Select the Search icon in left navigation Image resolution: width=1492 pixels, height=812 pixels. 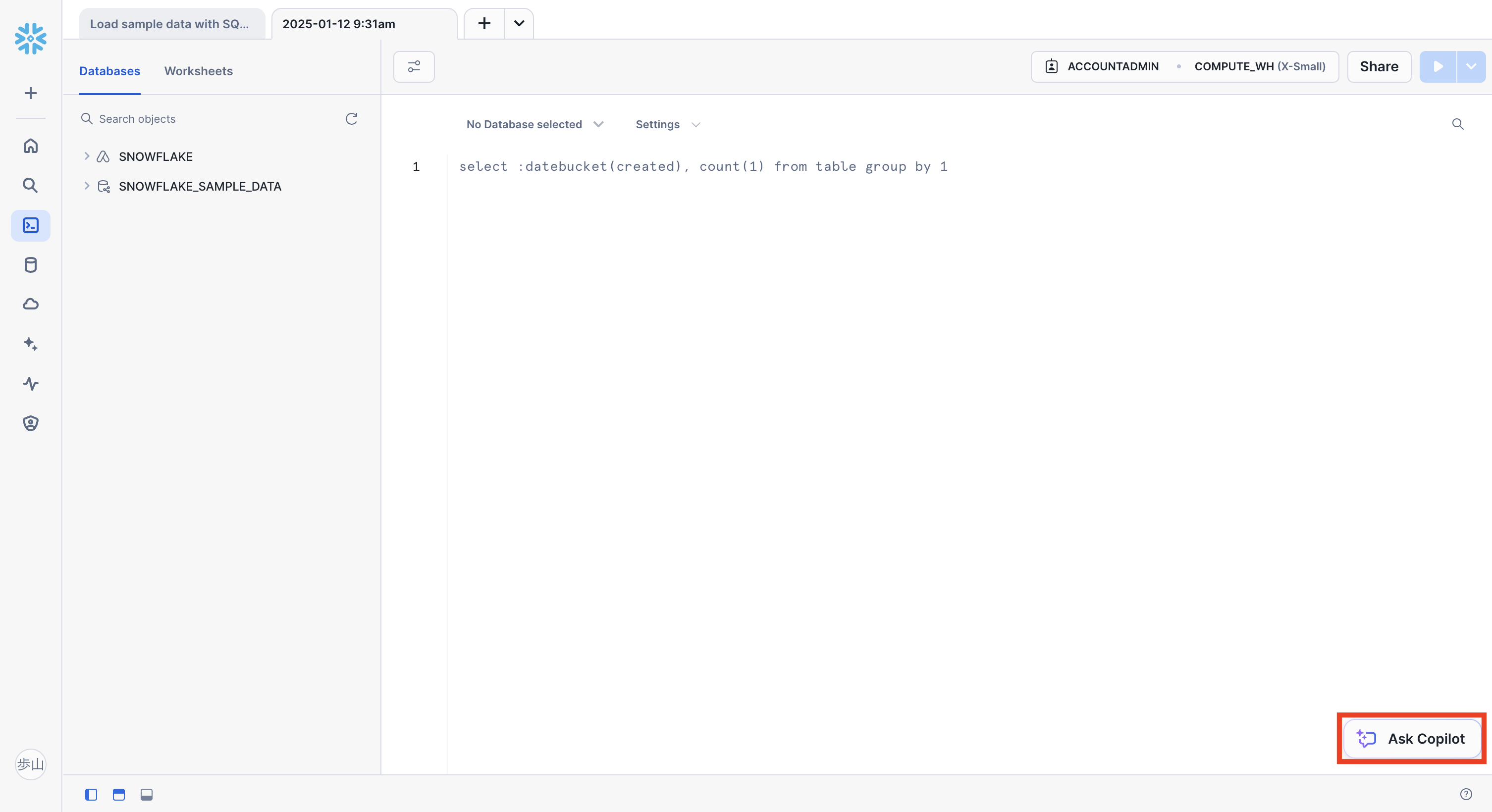[x=30, y=185]
